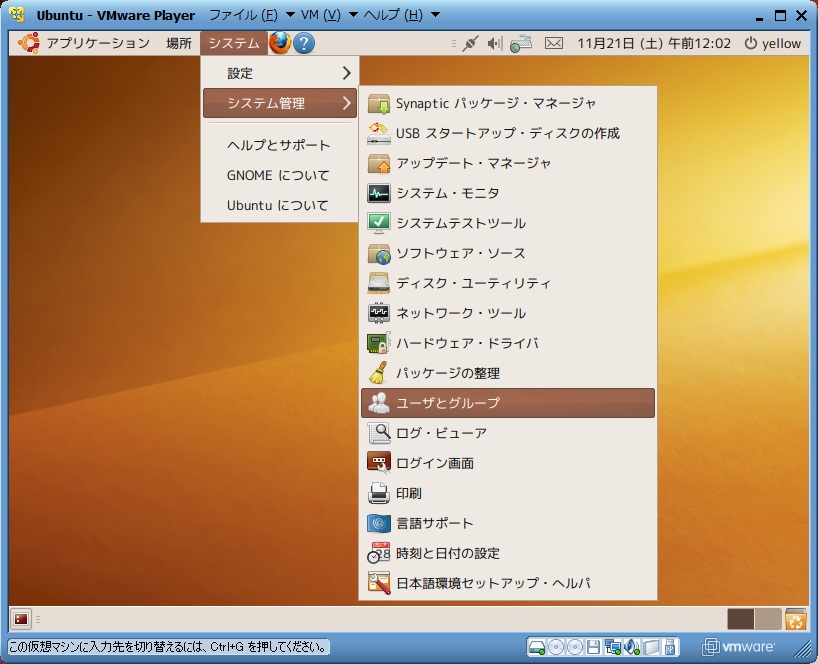Open システムテストツール checkmark monitor icon
The image size is (818, 664).
coord(378,223)
